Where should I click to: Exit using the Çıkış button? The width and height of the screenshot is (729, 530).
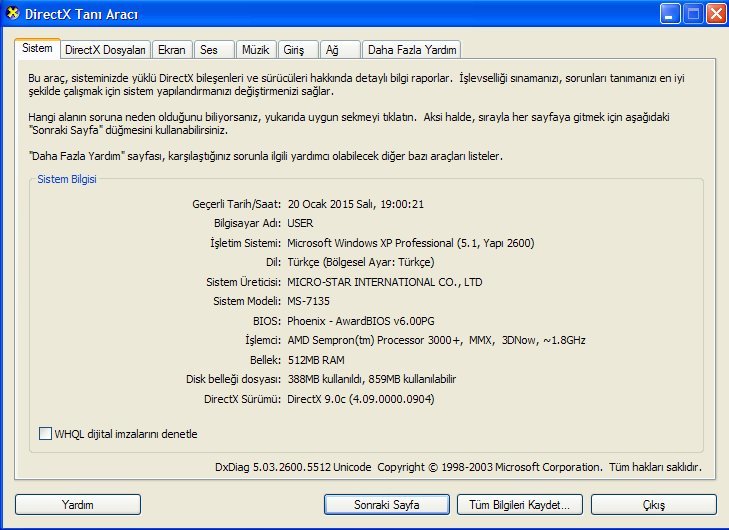pyautogui.click(x=653, y=504)
